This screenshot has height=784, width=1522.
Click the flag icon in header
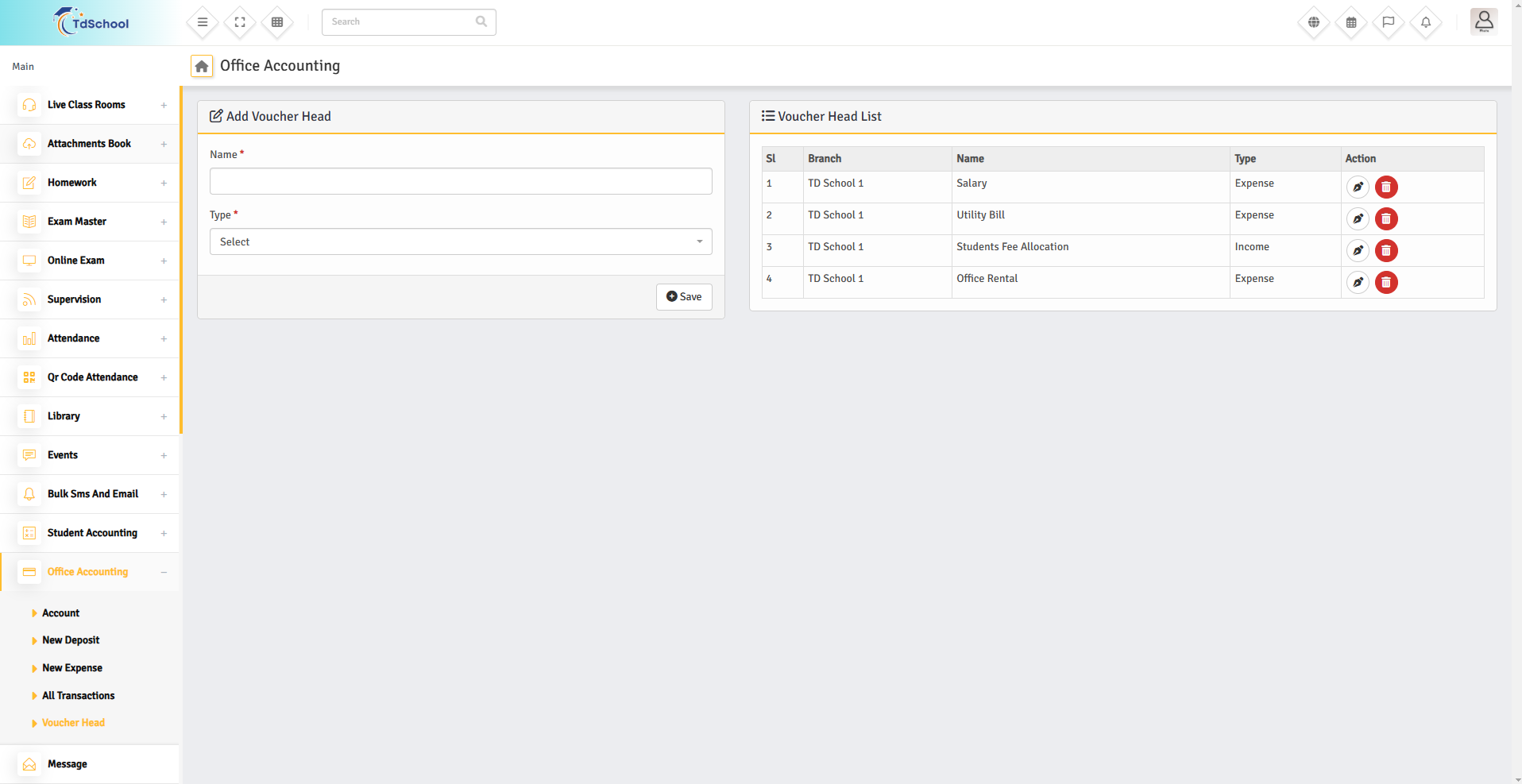[1389, 22]
